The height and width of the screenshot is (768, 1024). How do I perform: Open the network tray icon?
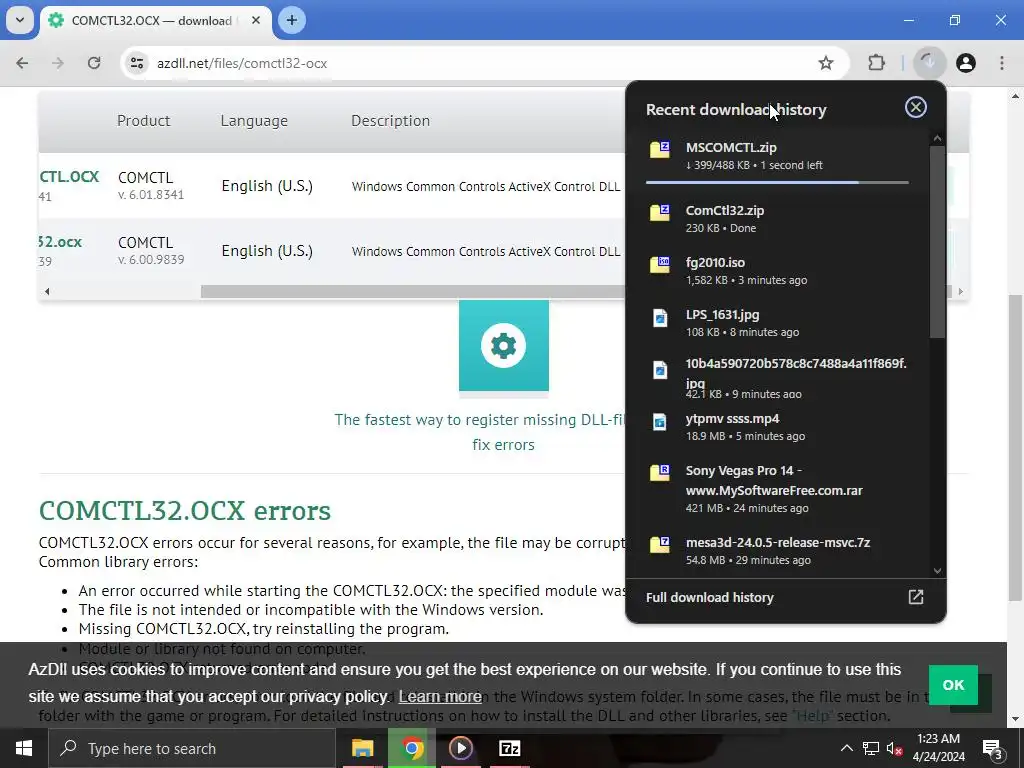[871, 748]
